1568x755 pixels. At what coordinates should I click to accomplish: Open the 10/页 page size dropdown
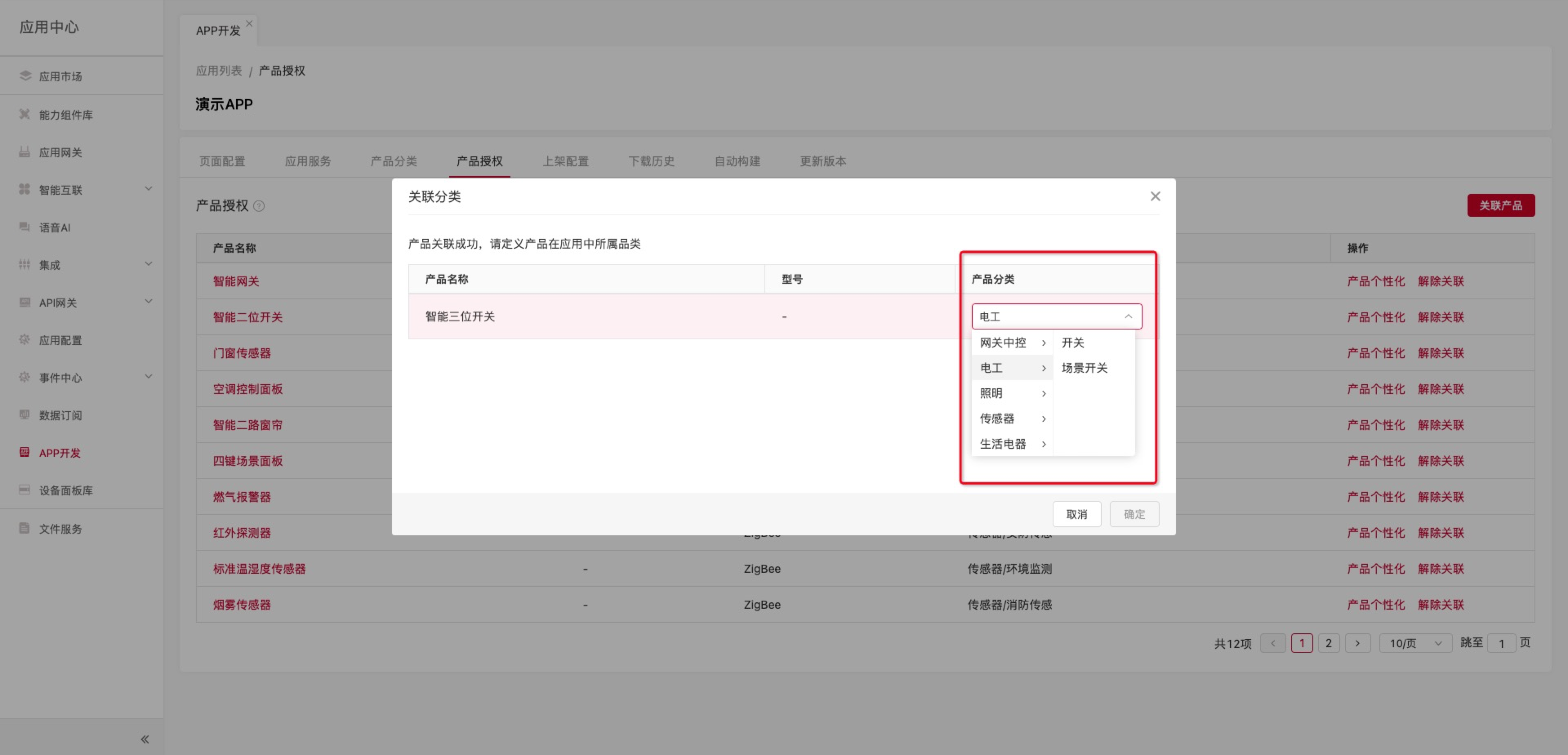pos(1414,643)
